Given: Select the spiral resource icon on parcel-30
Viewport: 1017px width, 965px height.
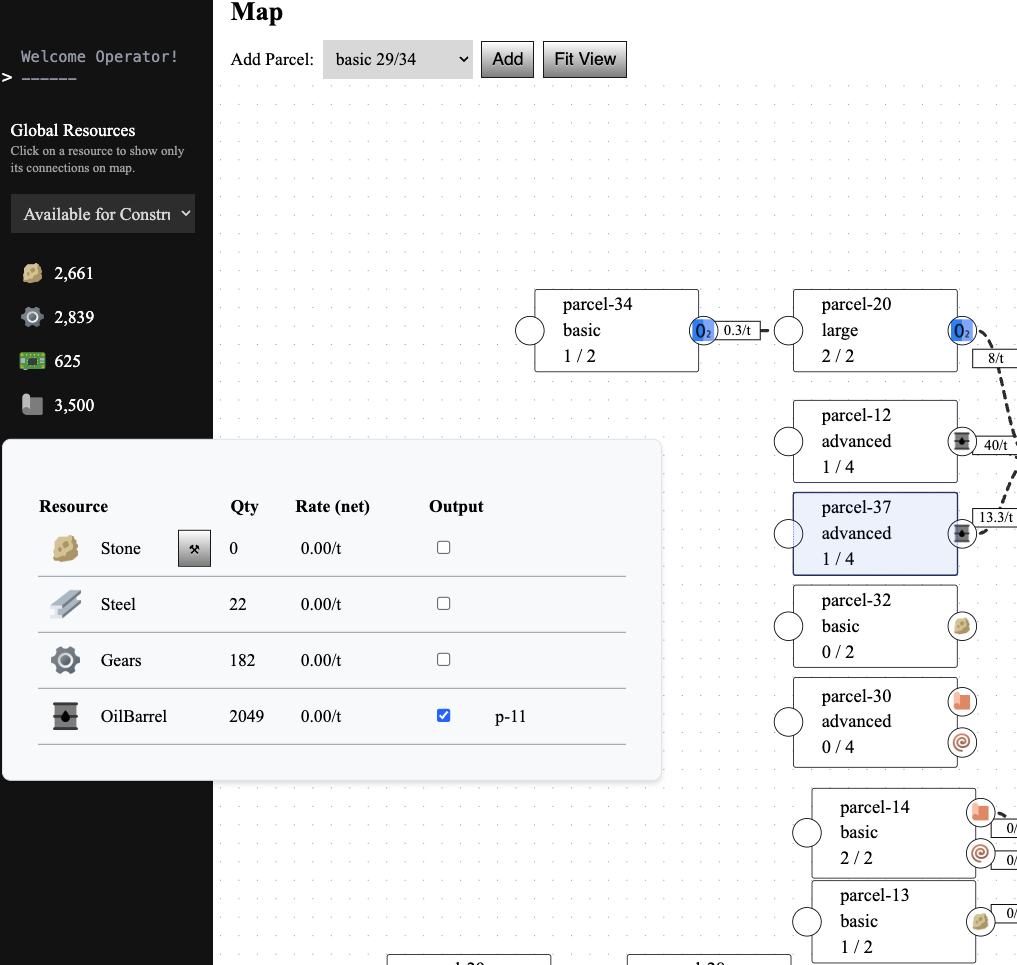Looking at the screenshot, I should 961,744.
